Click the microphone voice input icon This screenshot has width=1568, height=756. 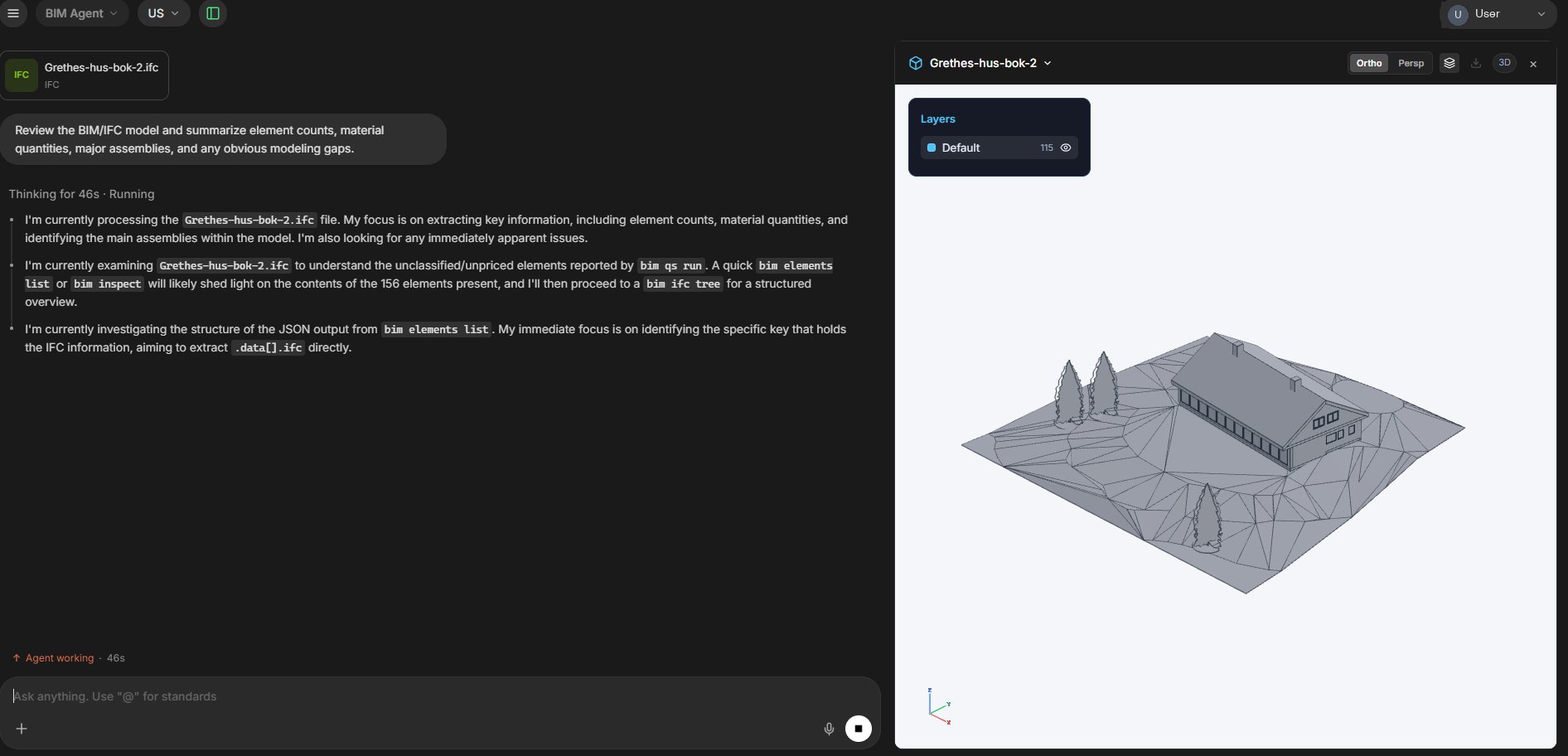click(829, 729)
